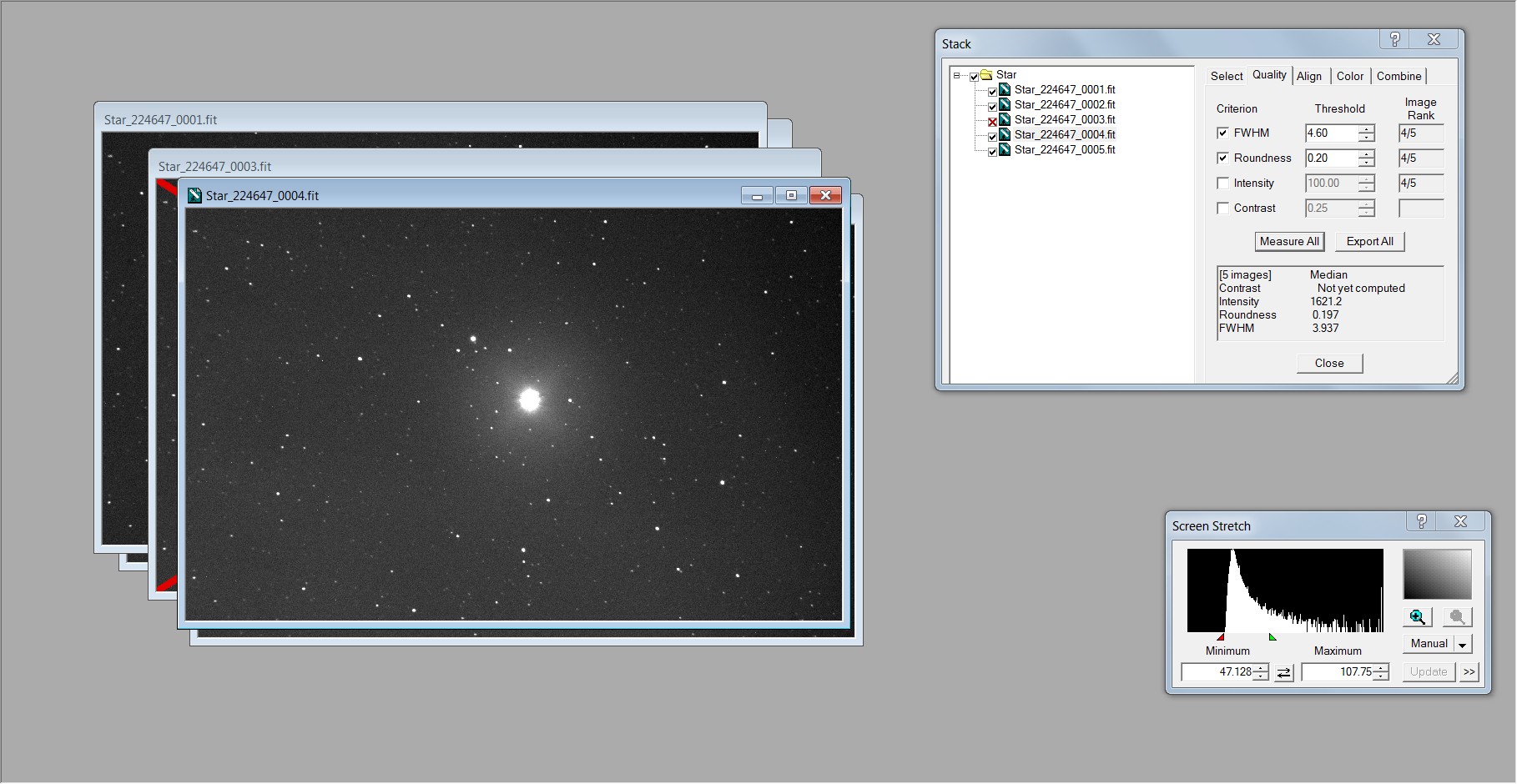The height and width of the screenshot is (784, 1517).
Task: Toggle the Roundness criterion checkbox
Action: tap(1223, 158)
